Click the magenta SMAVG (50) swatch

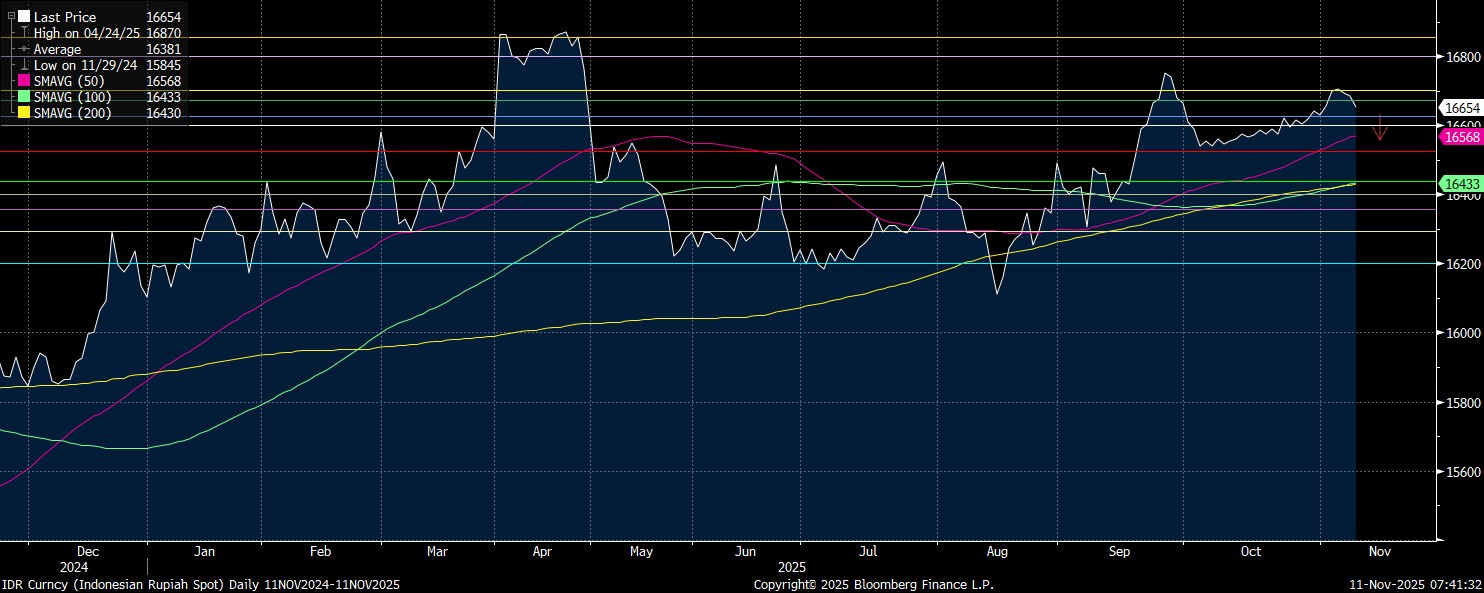[x=24, y=81]
